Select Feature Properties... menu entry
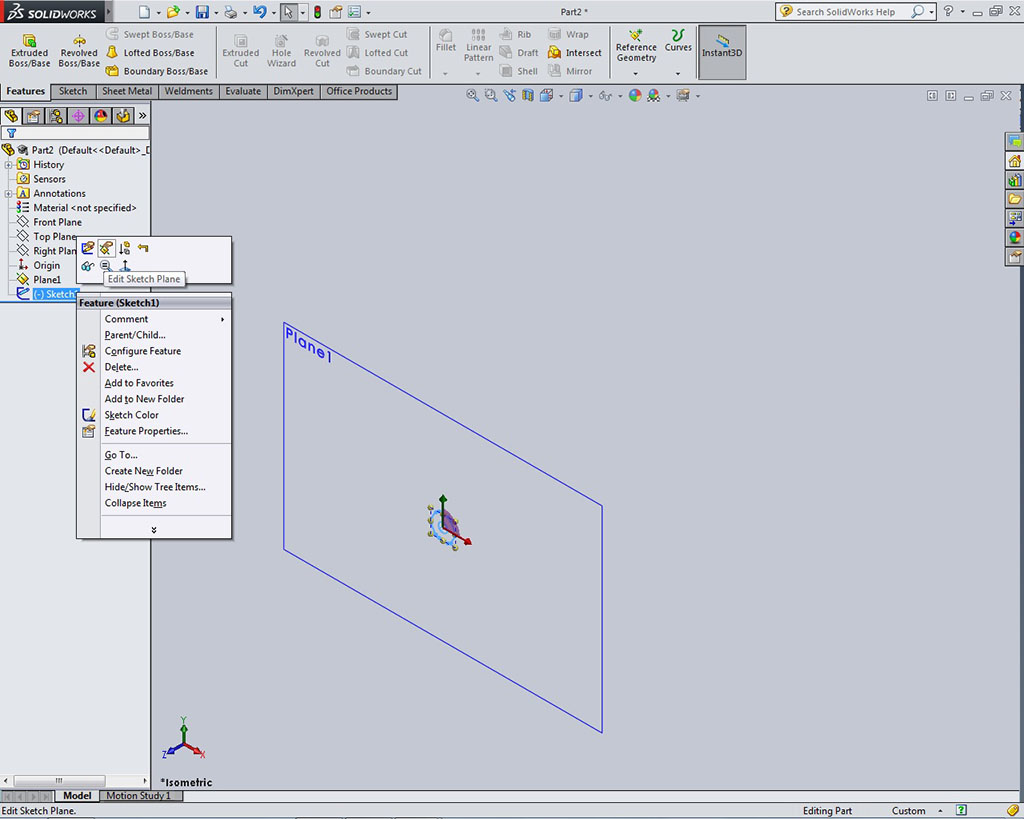1024x819 pixels. pyautogui.click(x=146, y=431)
